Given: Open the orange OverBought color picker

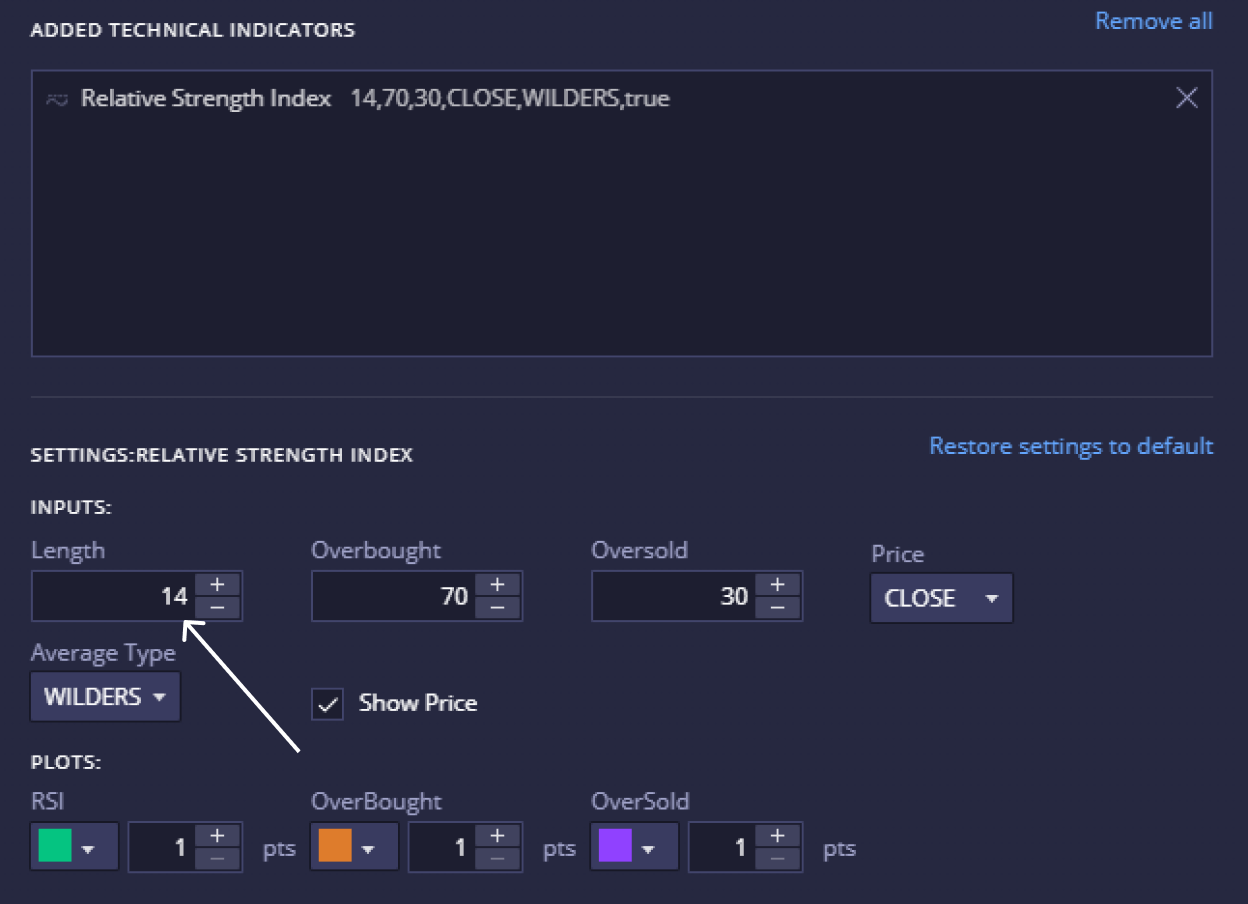Looking at the screenshot, I should [354, 847].
